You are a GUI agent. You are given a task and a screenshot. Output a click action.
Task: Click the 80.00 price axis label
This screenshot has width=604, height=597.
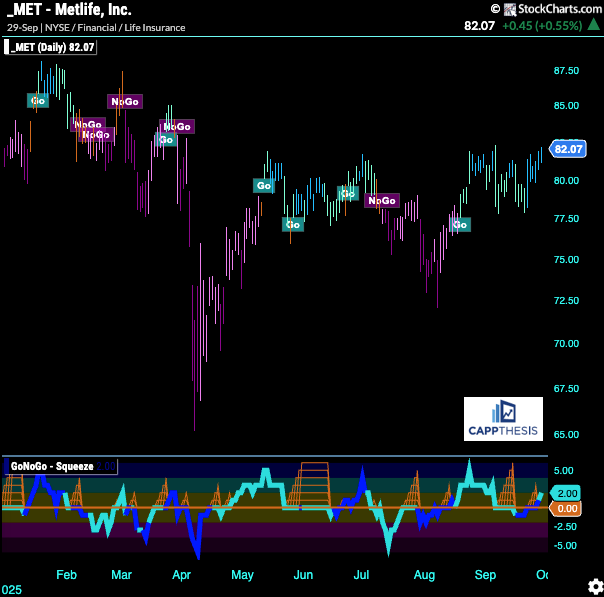point(566,181)
